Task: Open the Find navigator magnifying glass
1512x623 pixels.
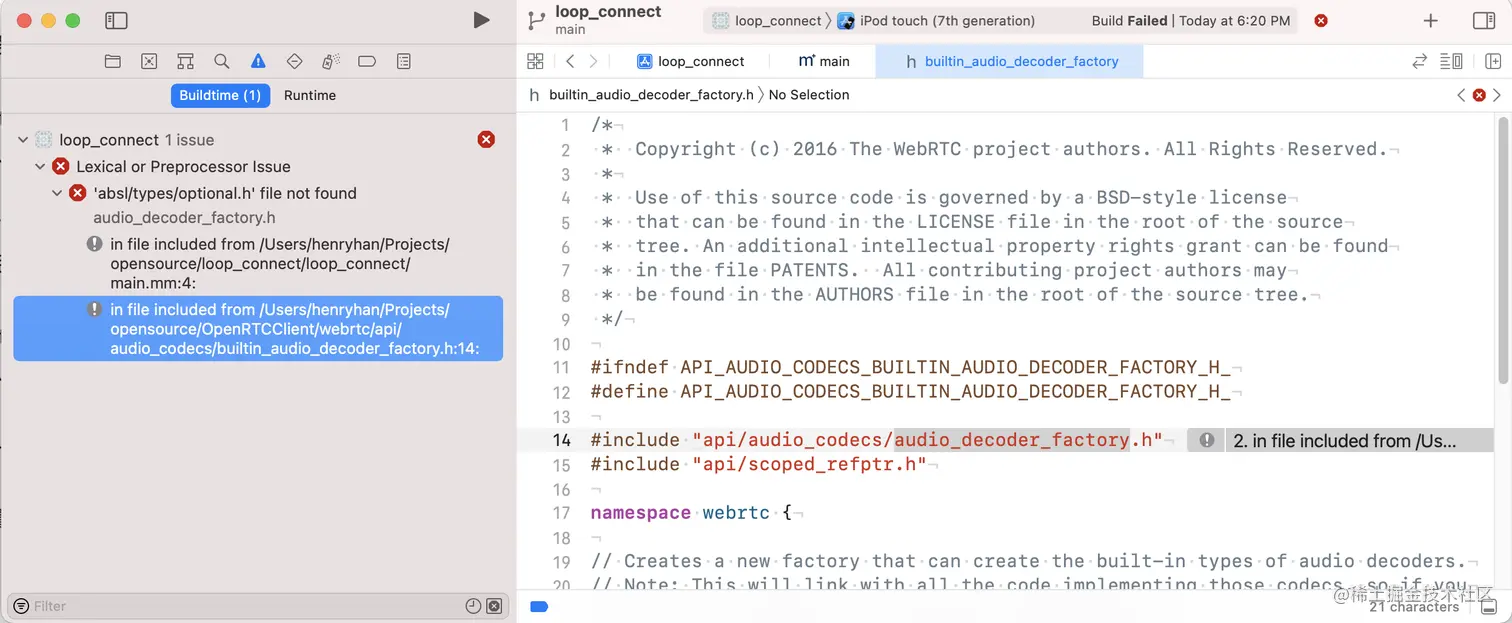Action: coord(220,61)
